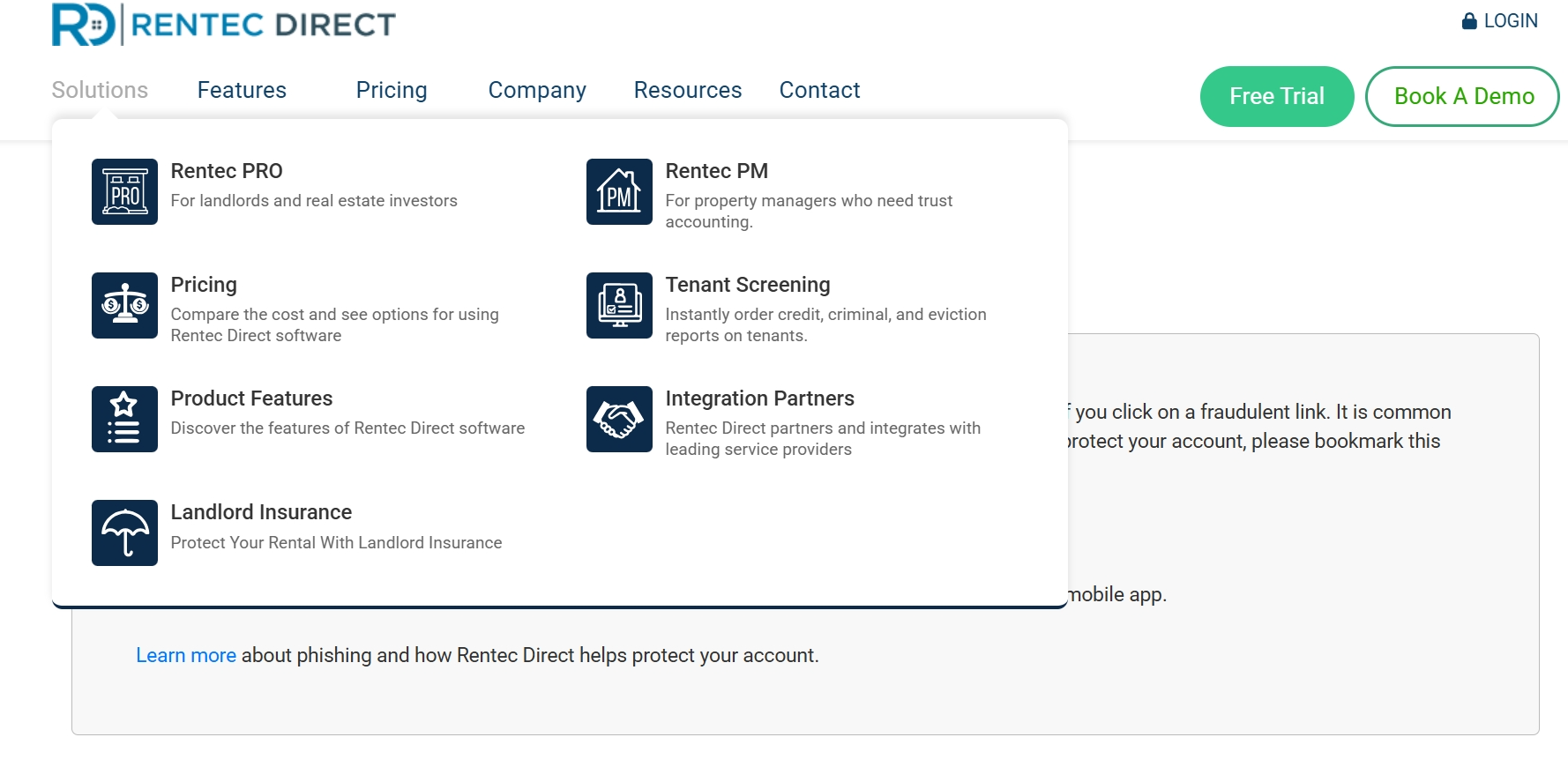
Task: Follow the Learn more phishing link
Action: [186, 655]
